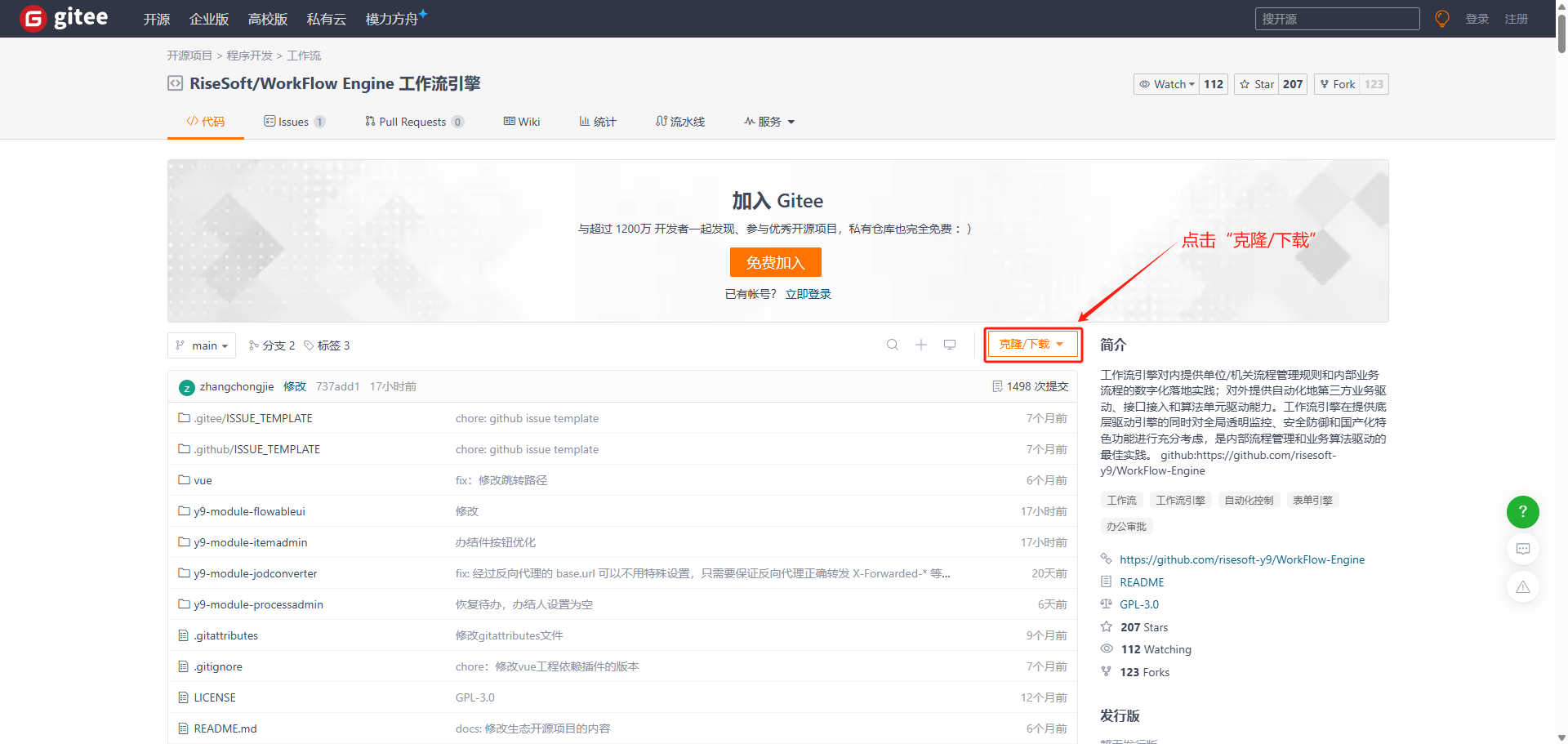This screenshot has height=744, width=1568.
Task: Switch to the 代码 tab
Action: pyautogui.click(x=206, y=122)
